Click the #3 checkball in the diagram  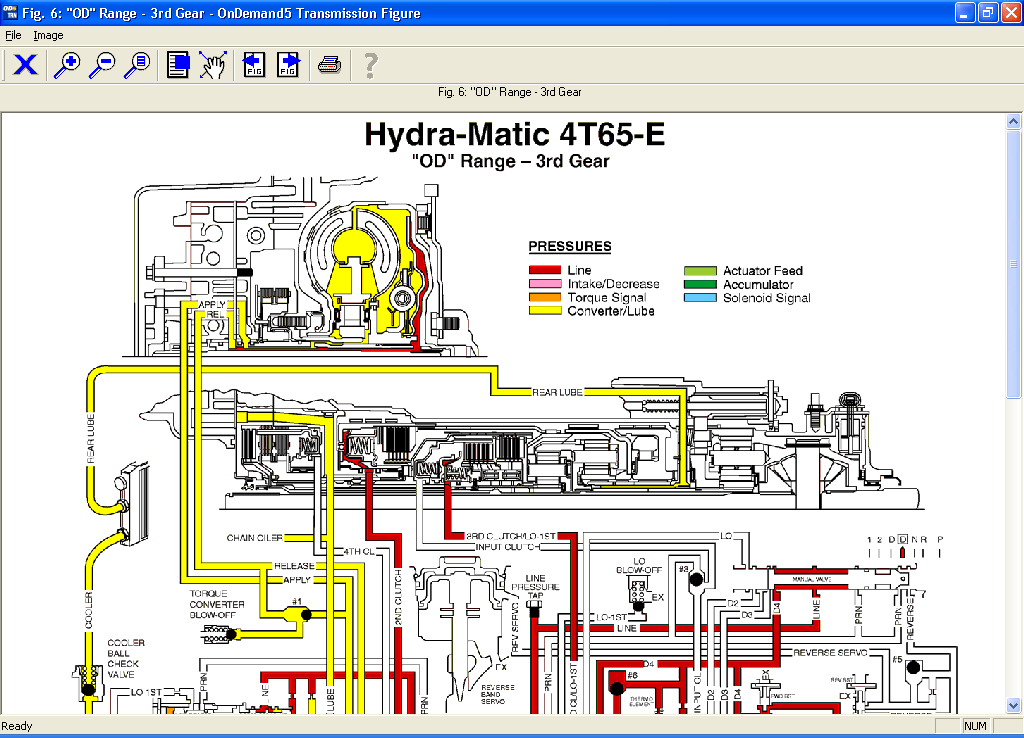pos(696,579)
